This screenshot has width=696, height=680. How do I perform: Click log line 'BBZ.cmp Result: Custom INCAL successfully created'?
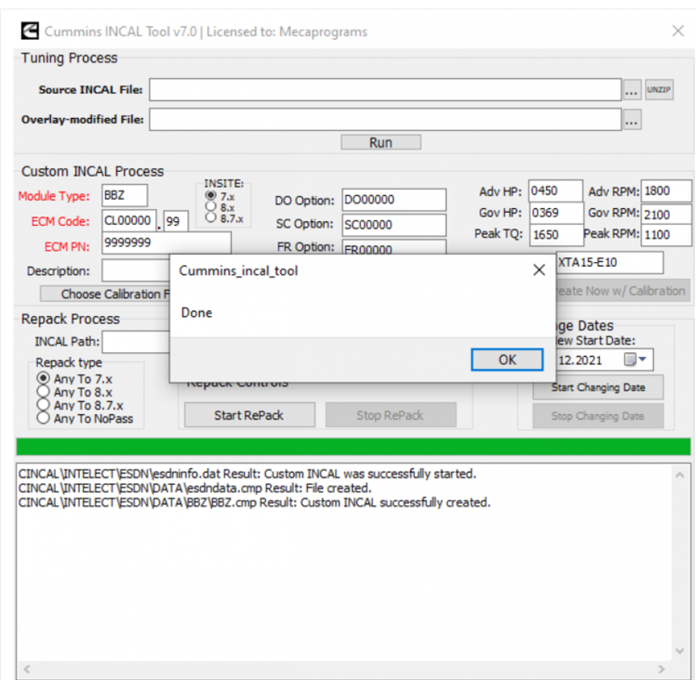click(x=254, y=502)
